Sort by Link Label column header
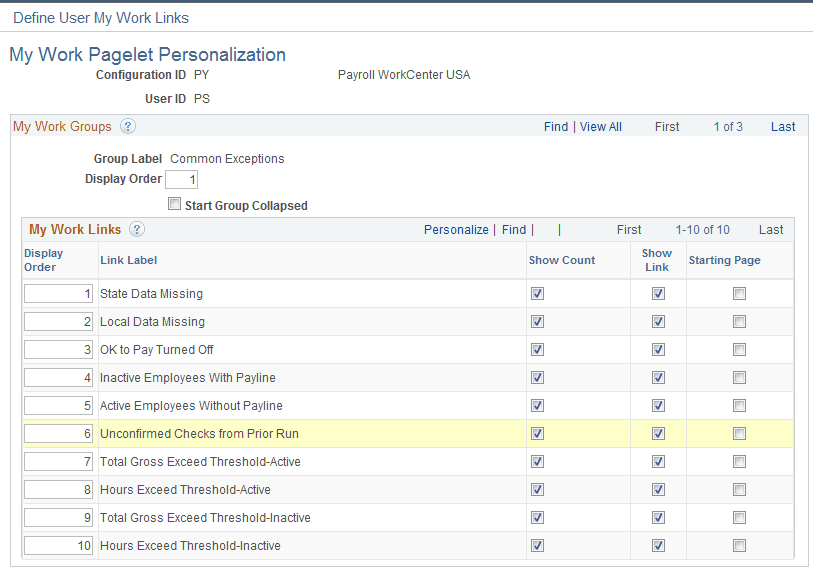This screenshot has height=572, width=813. [129, 260]
